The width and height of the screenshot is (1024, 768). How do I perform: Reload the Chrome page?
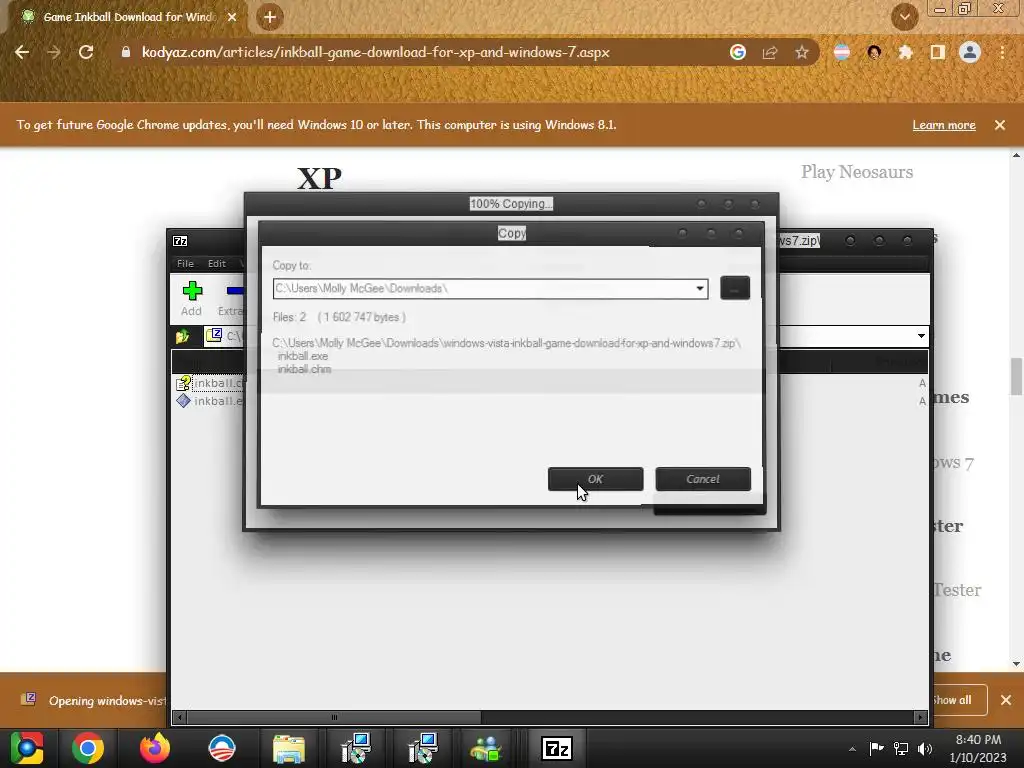pyautogui.click(x=86, y=52)
